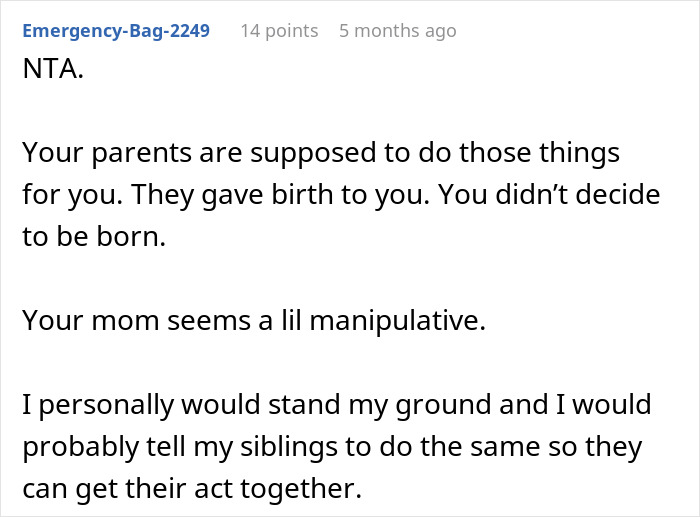Click the line starting I personally would stand
Image resolution: width=700 pixels, height=517 pixels.
336,404
